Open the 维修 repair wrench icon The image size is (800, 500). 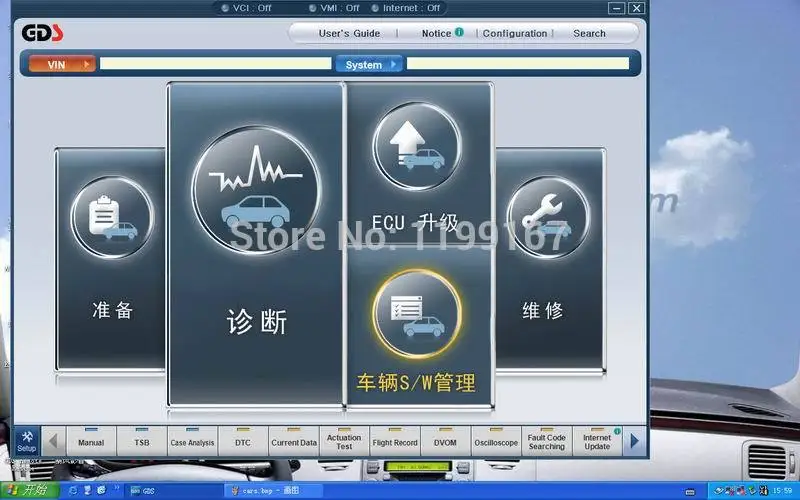tap(548, 217)
